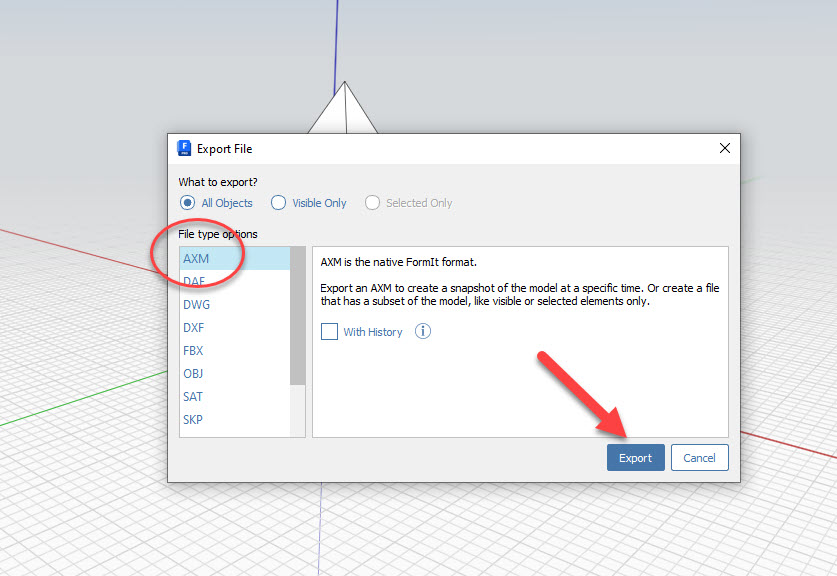Choose DAE file type

(235, 281)
